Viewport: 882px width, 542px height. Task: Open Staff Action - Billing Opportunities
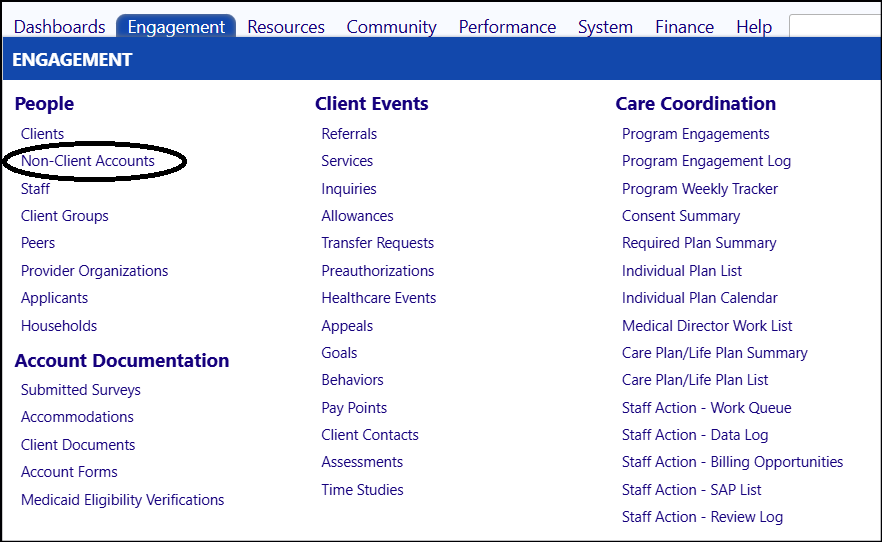(732, 462)
